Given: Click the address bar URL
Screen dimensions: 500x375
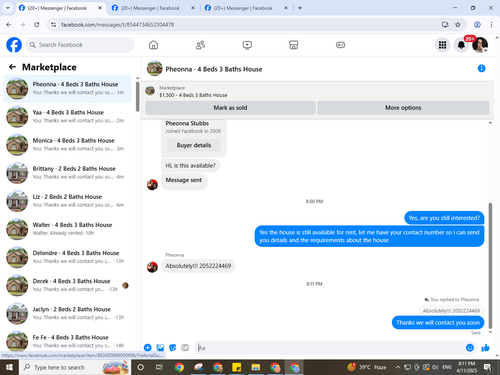Looking at the screenshot, I should [x=117, y=25].
